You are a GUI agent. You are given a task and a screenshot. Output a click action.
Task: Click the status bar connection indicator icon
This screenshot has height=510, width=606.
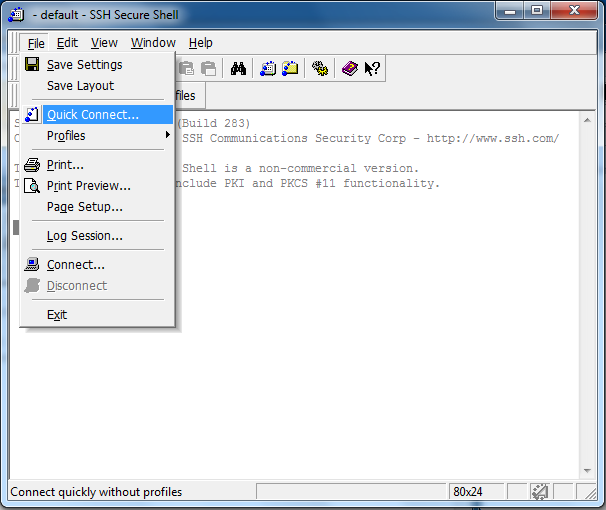tap(540, 492)
